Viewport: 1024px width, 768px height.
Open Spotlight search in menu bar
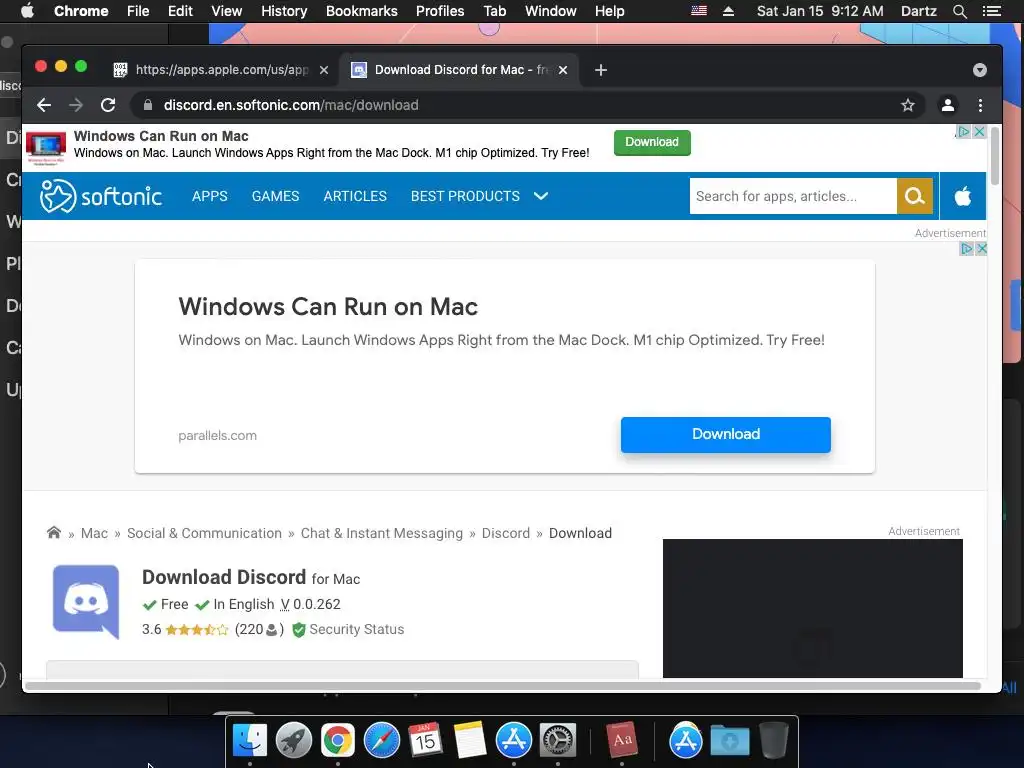click(960, 11)
